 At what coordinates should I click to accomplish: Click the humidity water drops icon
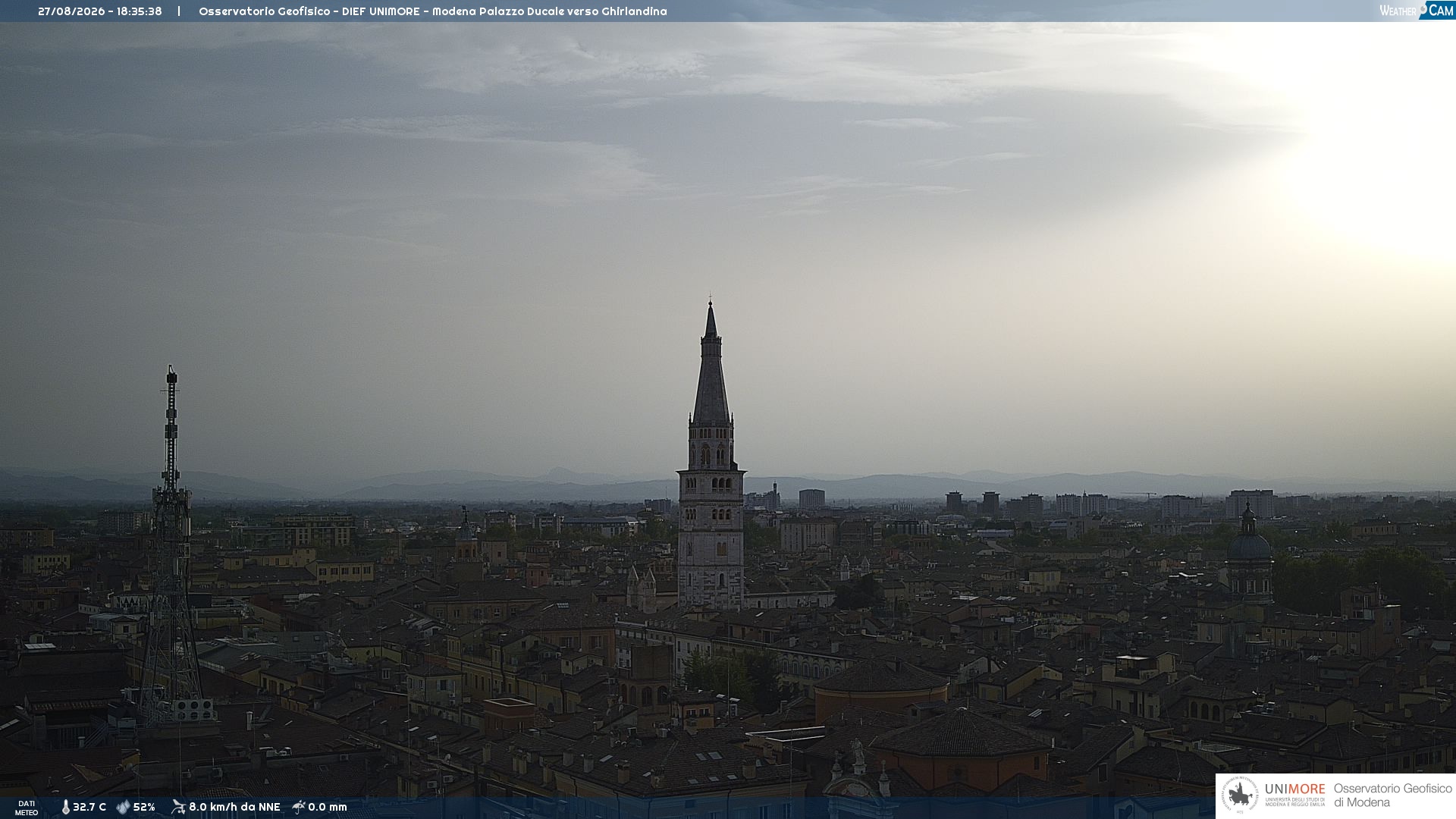point(124,807)
